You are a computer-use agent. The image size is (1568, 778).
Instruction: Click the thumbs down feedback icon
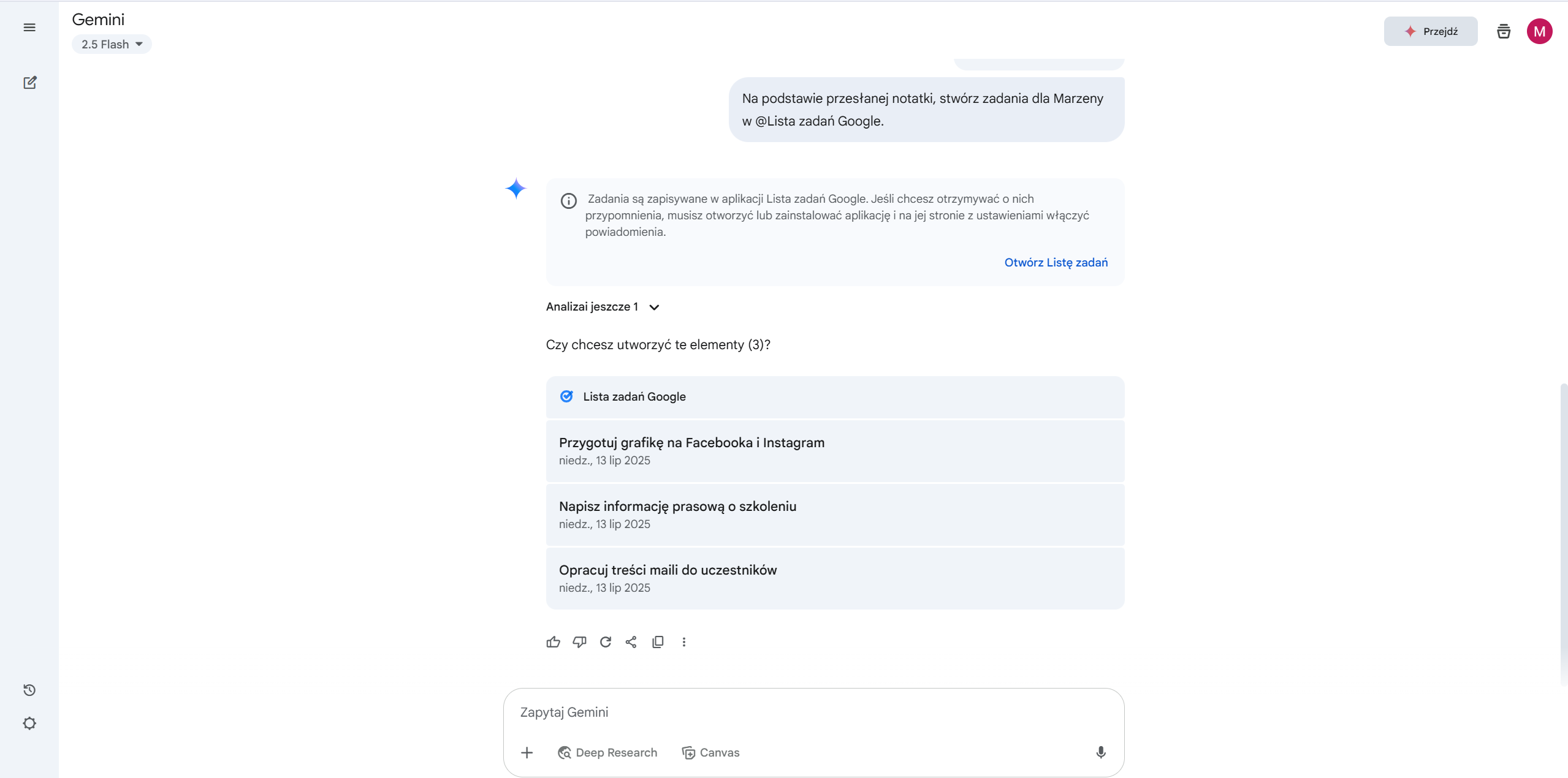click(x=579, y=642)
